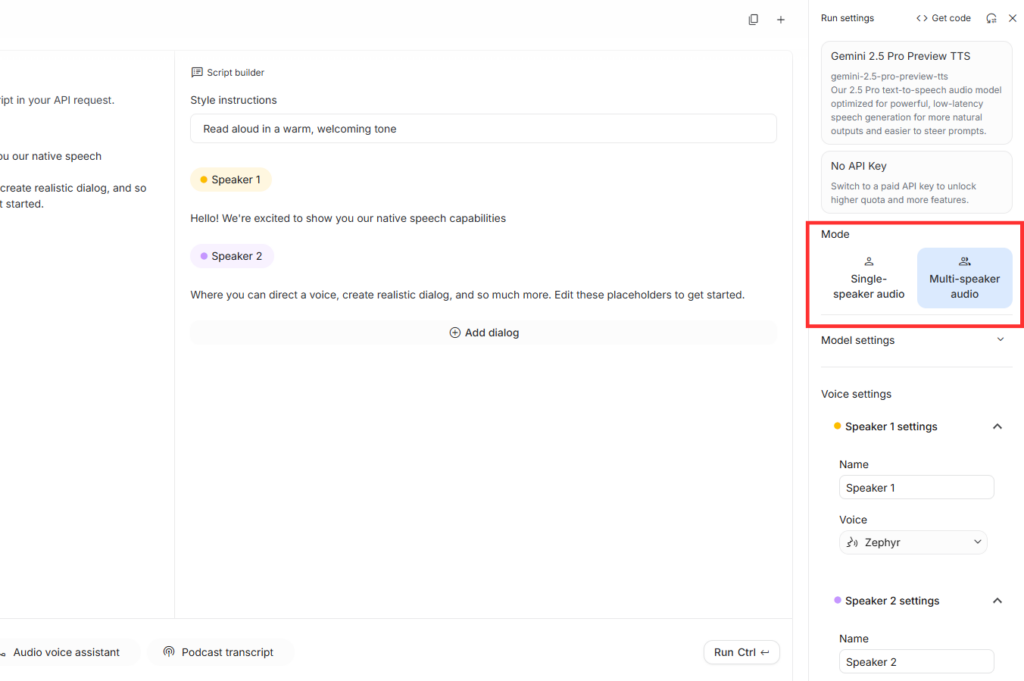Click the reset settings refresh icon

click(x=991, y=18)
